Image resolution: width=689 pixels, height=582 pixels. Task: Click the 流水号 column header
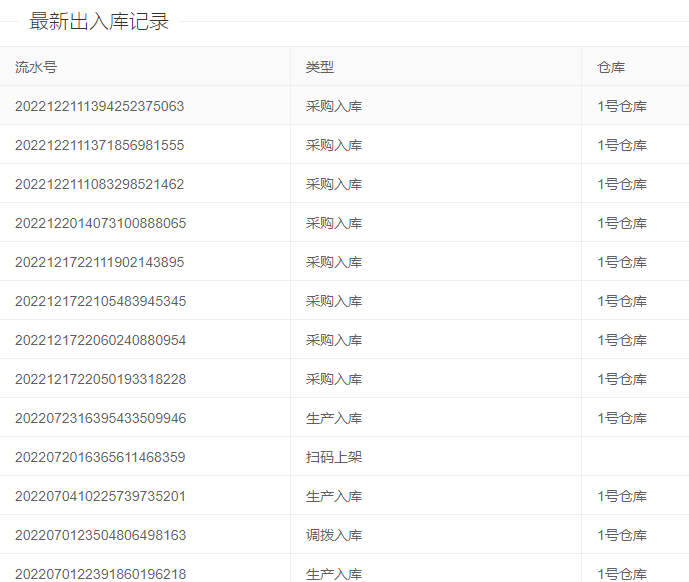tap(36, 67)
